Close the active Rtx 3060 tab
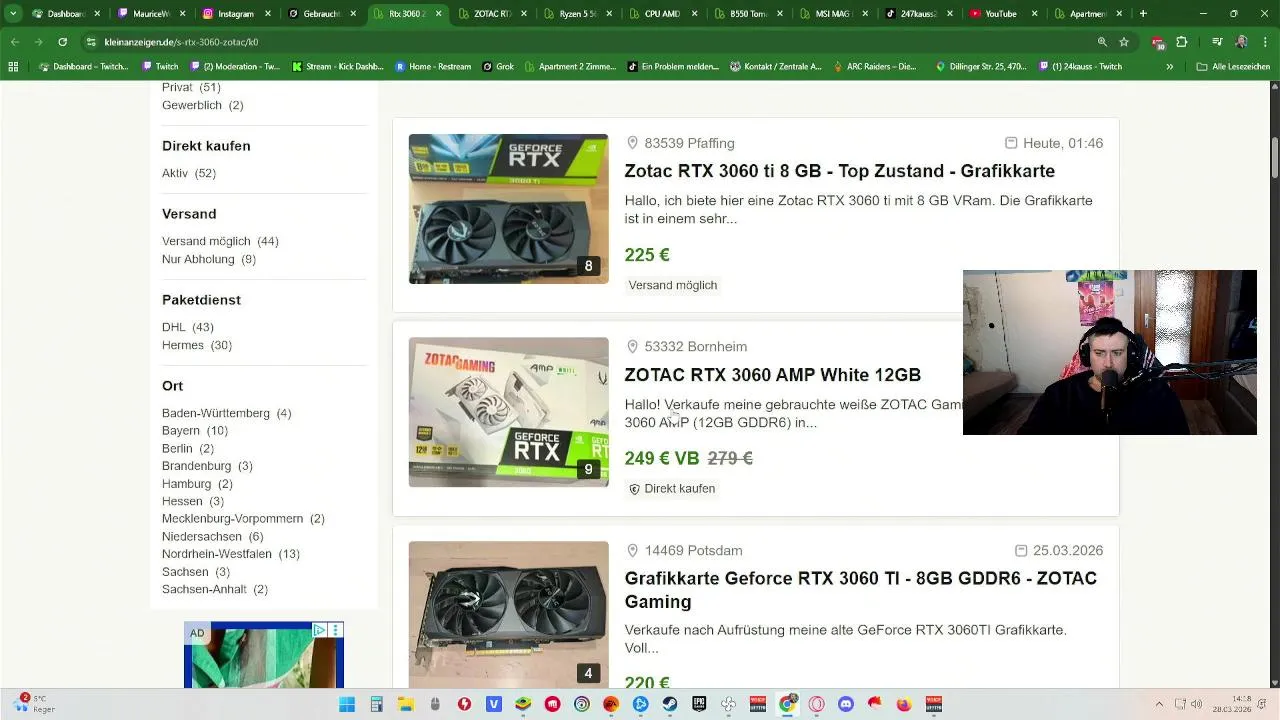The height and width of the screenshot is (720, 1280). coord(438,14)
